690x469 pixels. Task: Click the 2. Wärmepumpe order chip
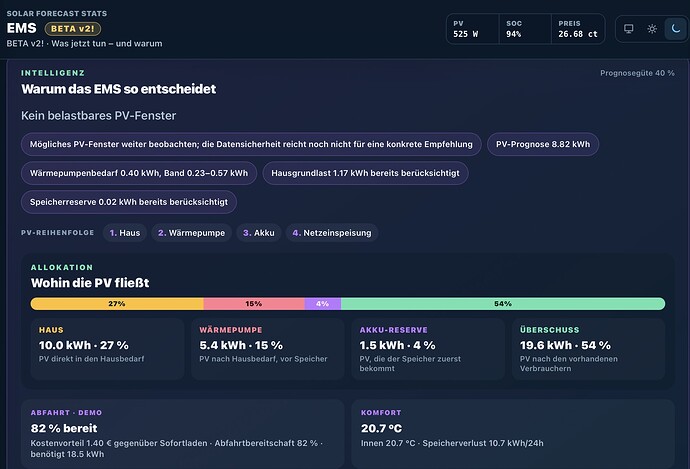tap(191, 233)
